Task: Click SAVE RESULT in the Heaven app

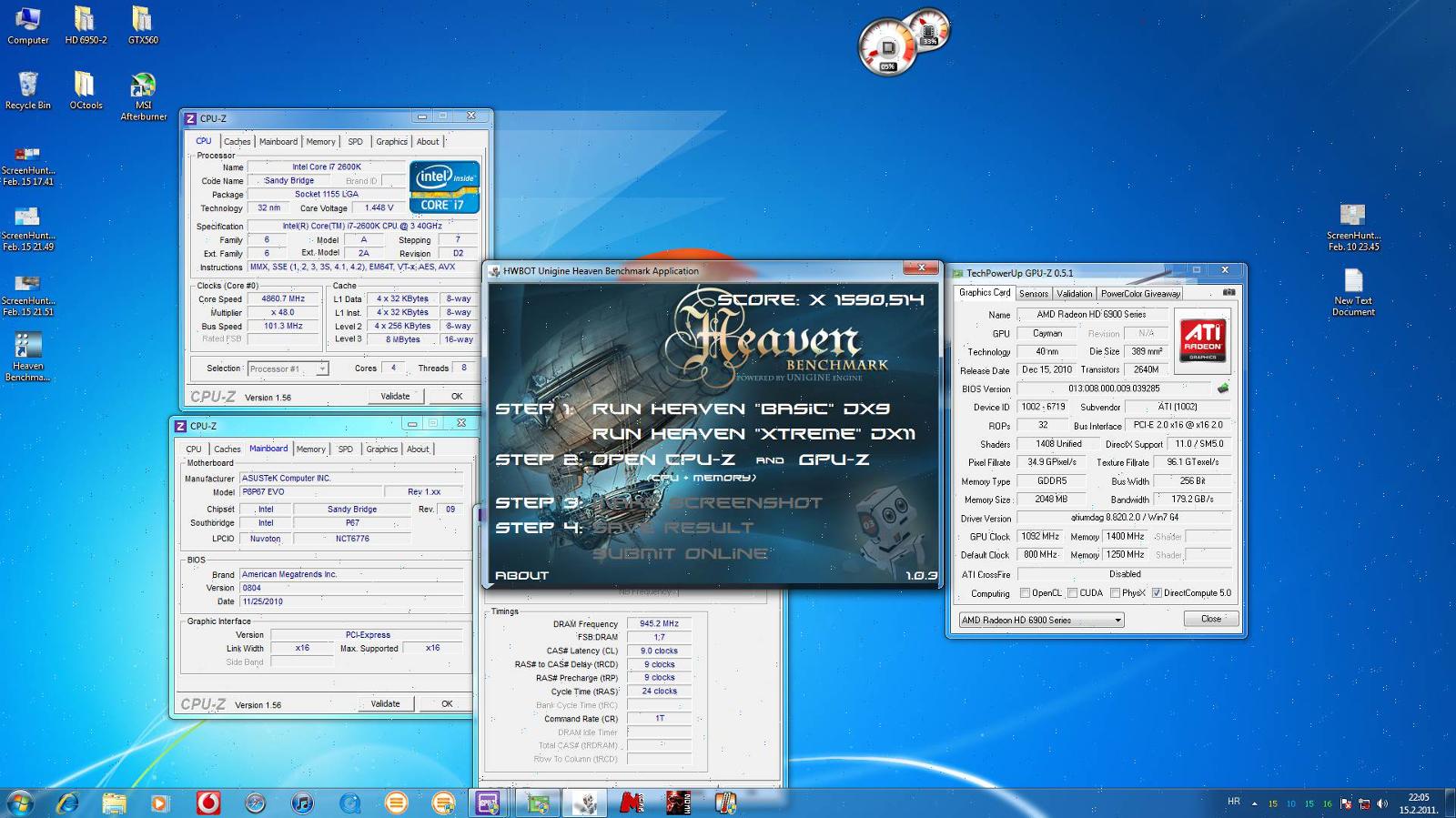Action: click(672, 528)
